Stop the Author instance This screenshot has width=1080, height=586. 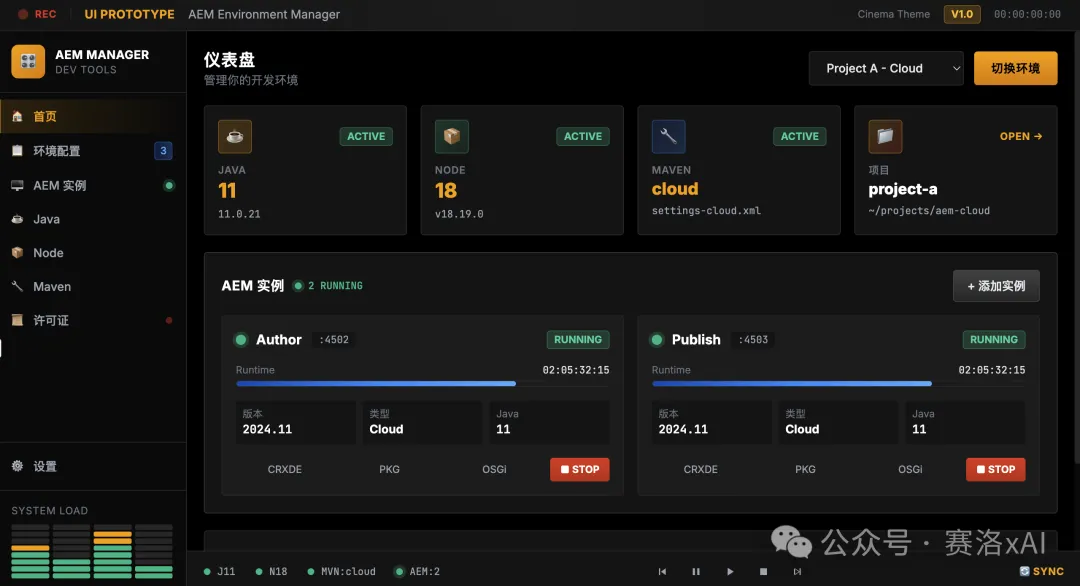(x=579, y=469)
